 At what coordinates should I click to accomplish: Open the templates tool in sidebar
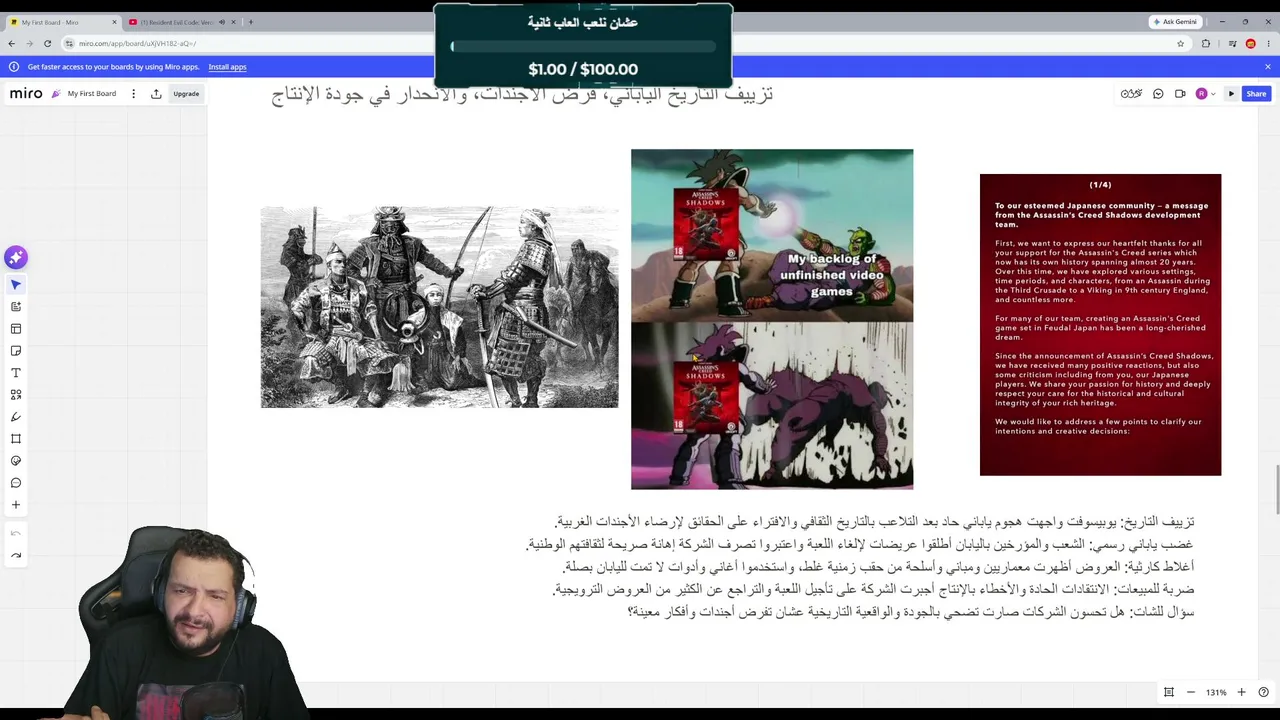[16, 329]
